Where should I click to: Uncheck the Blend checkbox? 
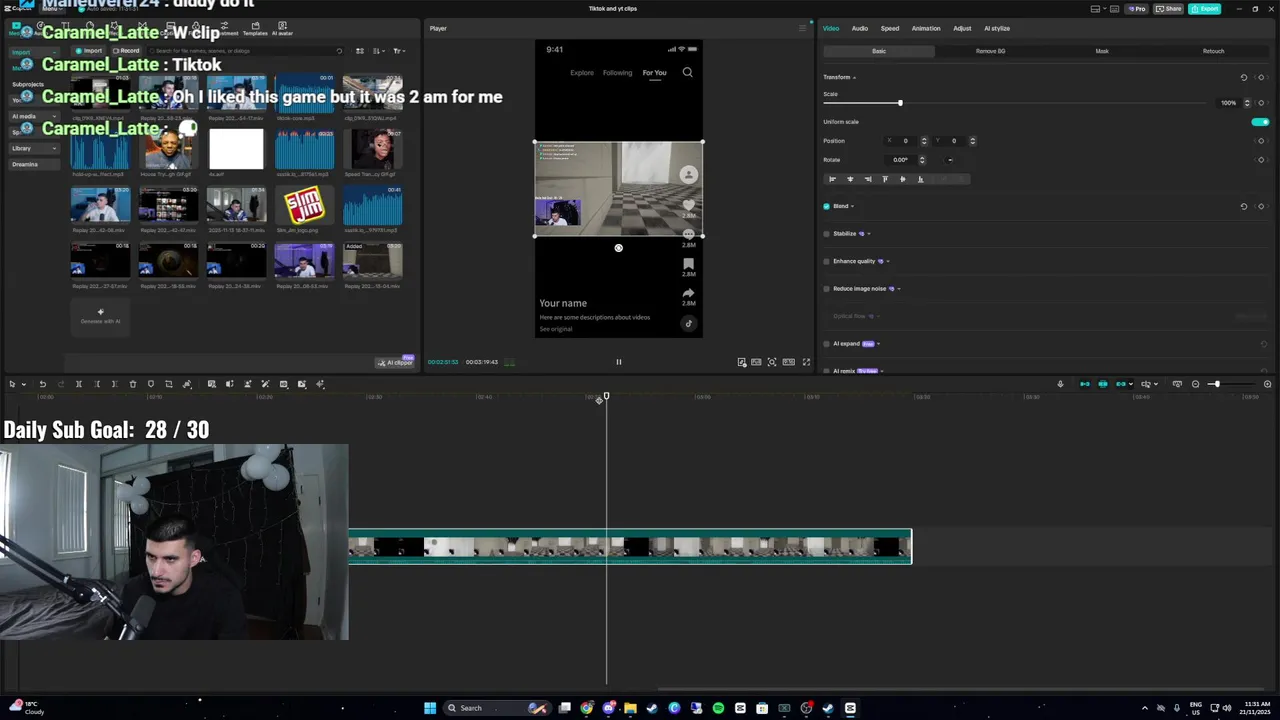pos(827,206)
